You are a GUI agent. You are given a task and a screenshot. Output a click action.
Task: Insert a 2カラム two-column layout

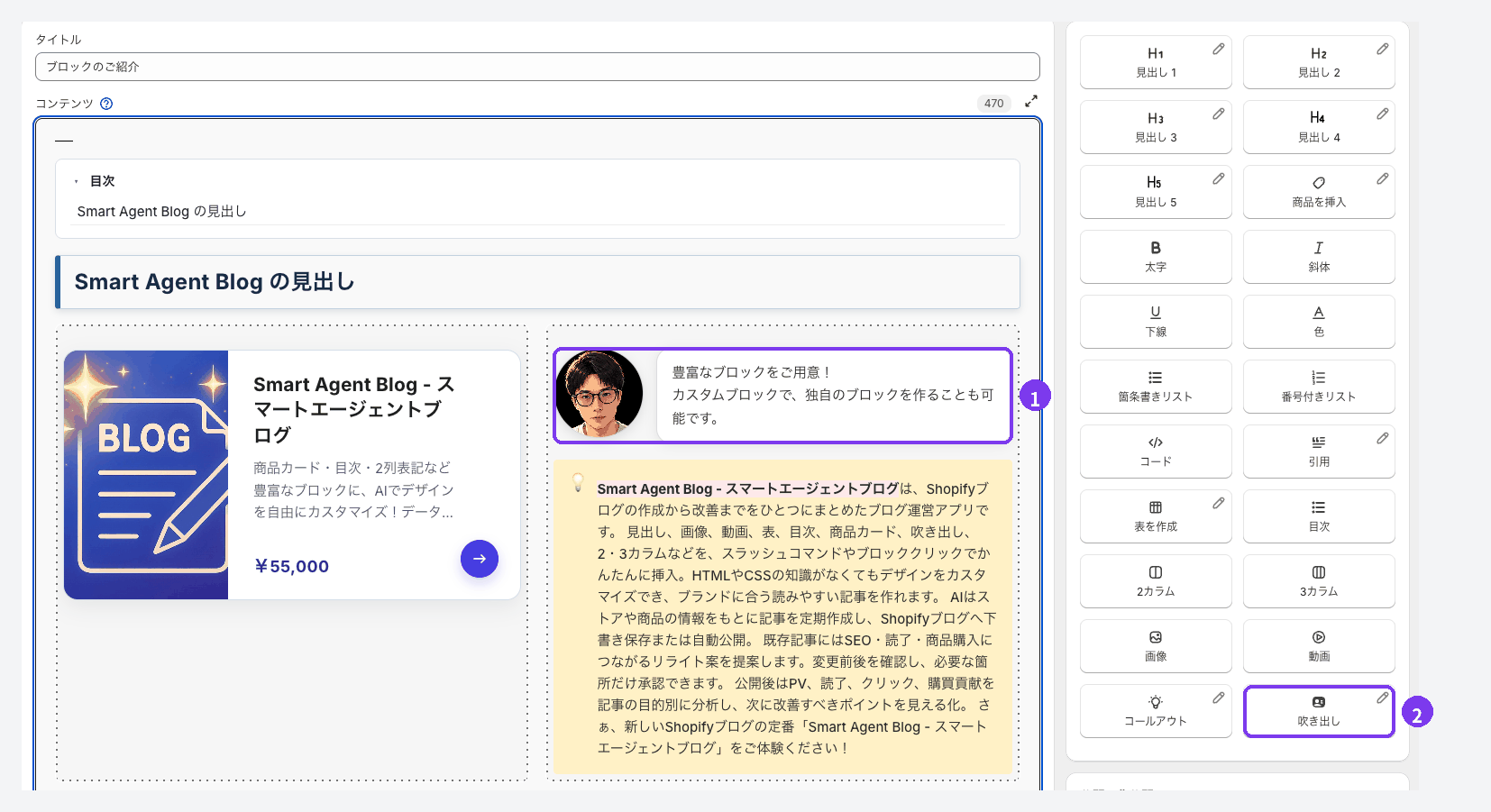(1156, 581)
